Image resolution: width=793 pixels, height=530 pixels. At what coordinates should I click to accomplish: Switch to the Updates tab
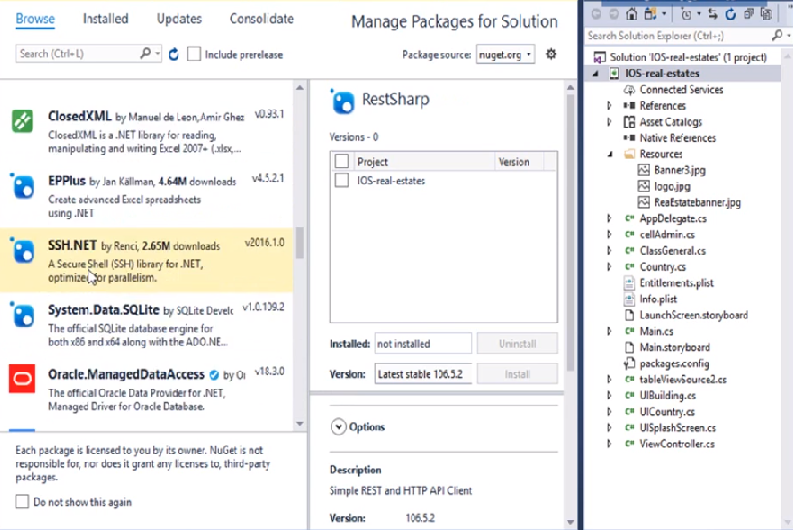coord(179,19)
